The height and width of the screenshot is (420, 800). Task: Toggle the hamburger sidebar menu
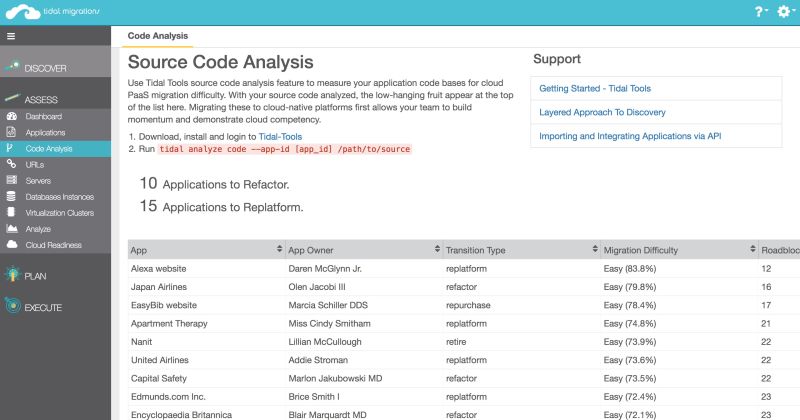[11, 36]
